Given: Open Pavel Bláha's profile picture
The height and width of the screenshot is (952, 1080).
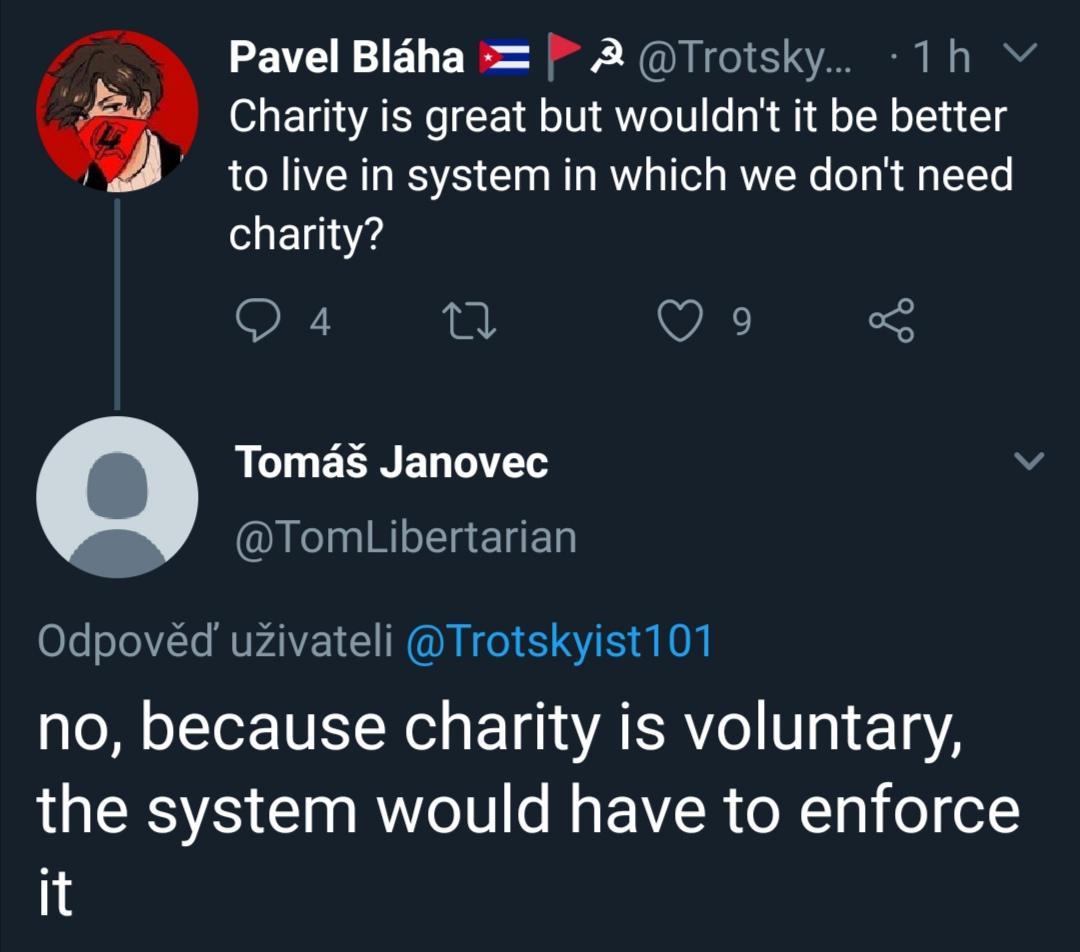Looking at the screenshot, I should coord(117,110).
